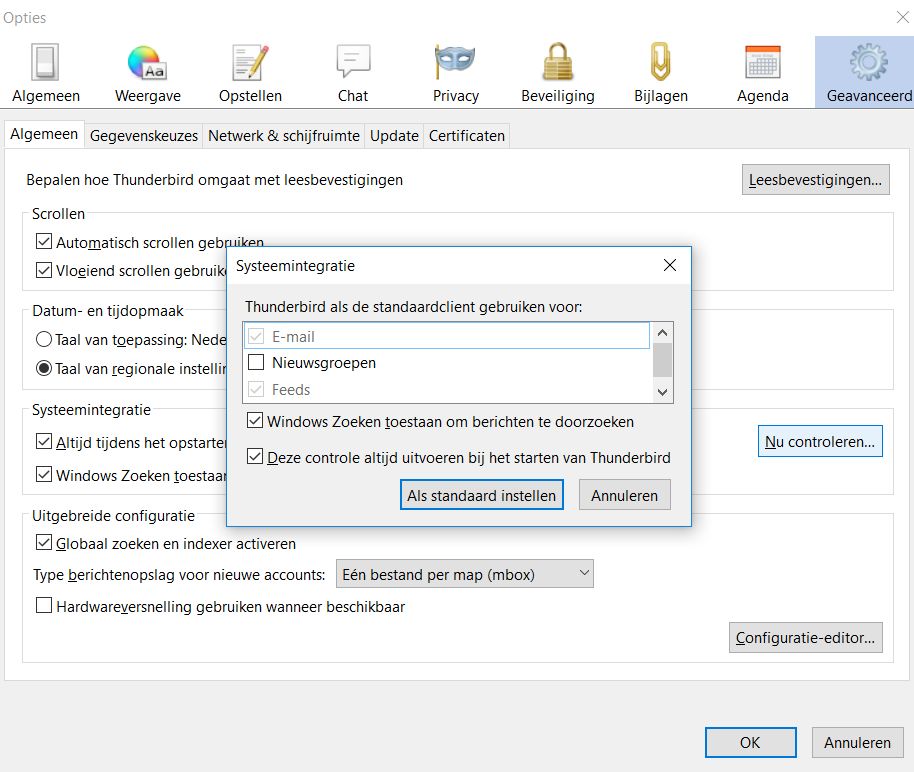The image size is (914, 772).
Task: Open the Bijlagen paperclip icon
Action: pyautogui.click(x=660, y=63)
